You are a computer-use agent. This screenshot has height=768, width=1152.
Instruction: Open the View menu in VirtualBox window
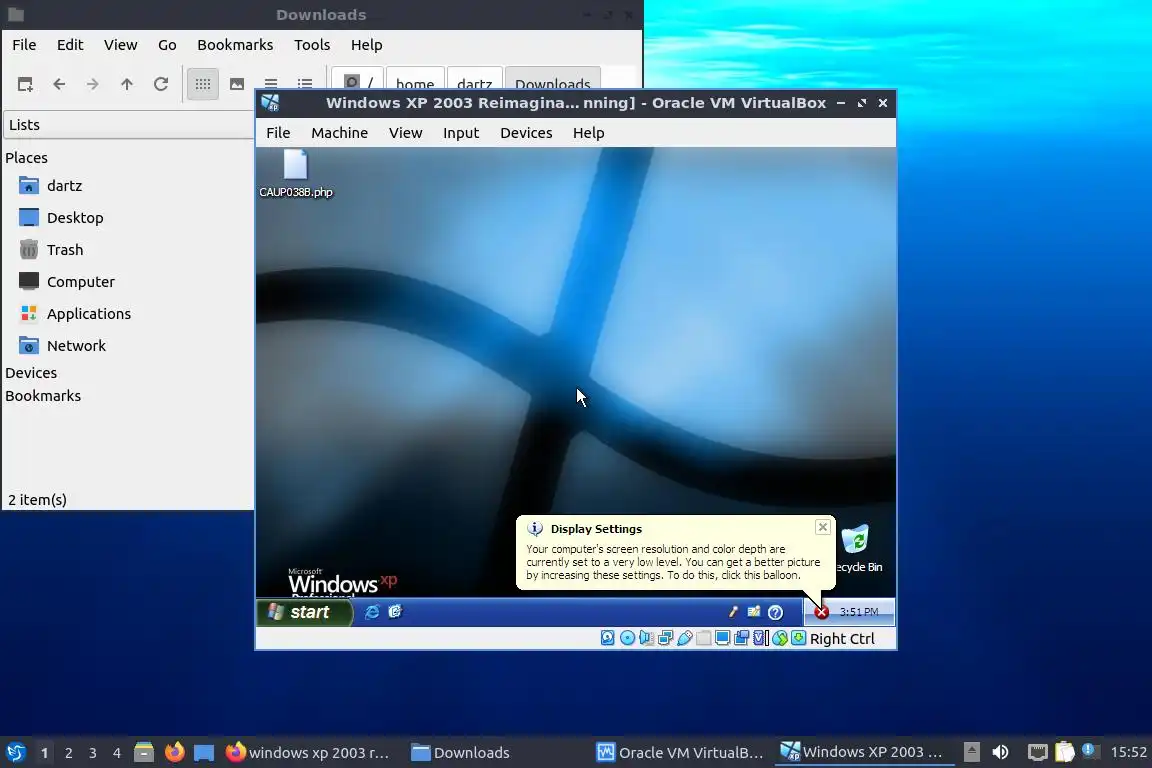(x=406, y=133)
